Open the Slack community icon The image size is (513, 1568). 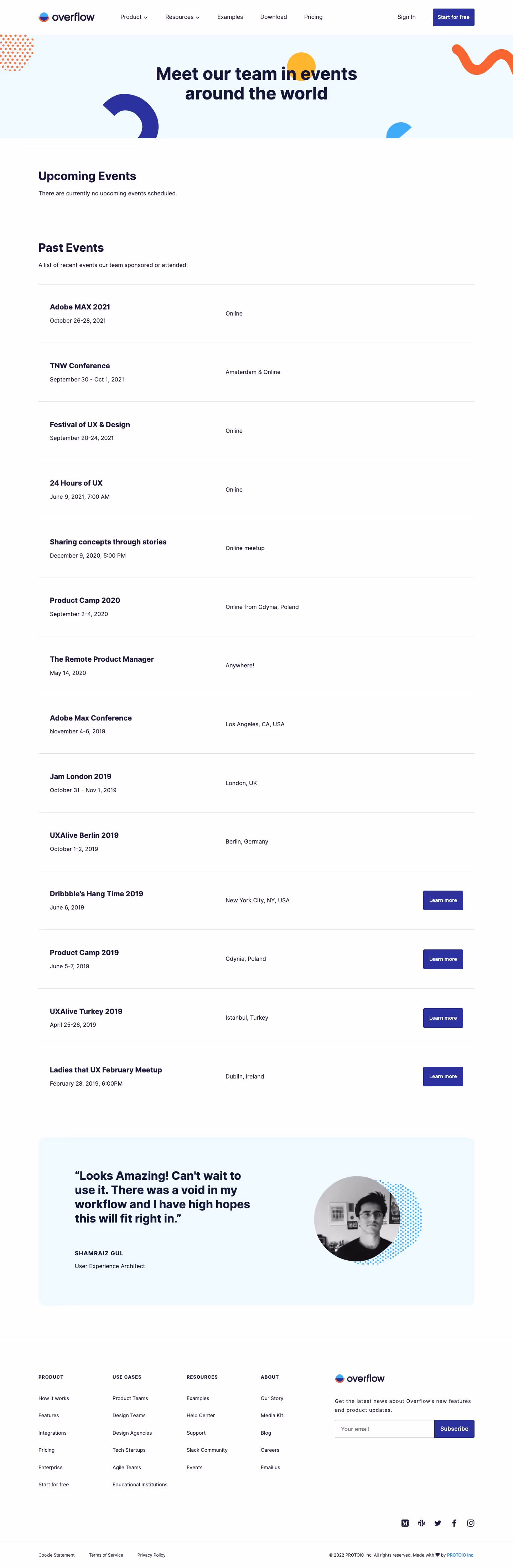point(421,1522)
